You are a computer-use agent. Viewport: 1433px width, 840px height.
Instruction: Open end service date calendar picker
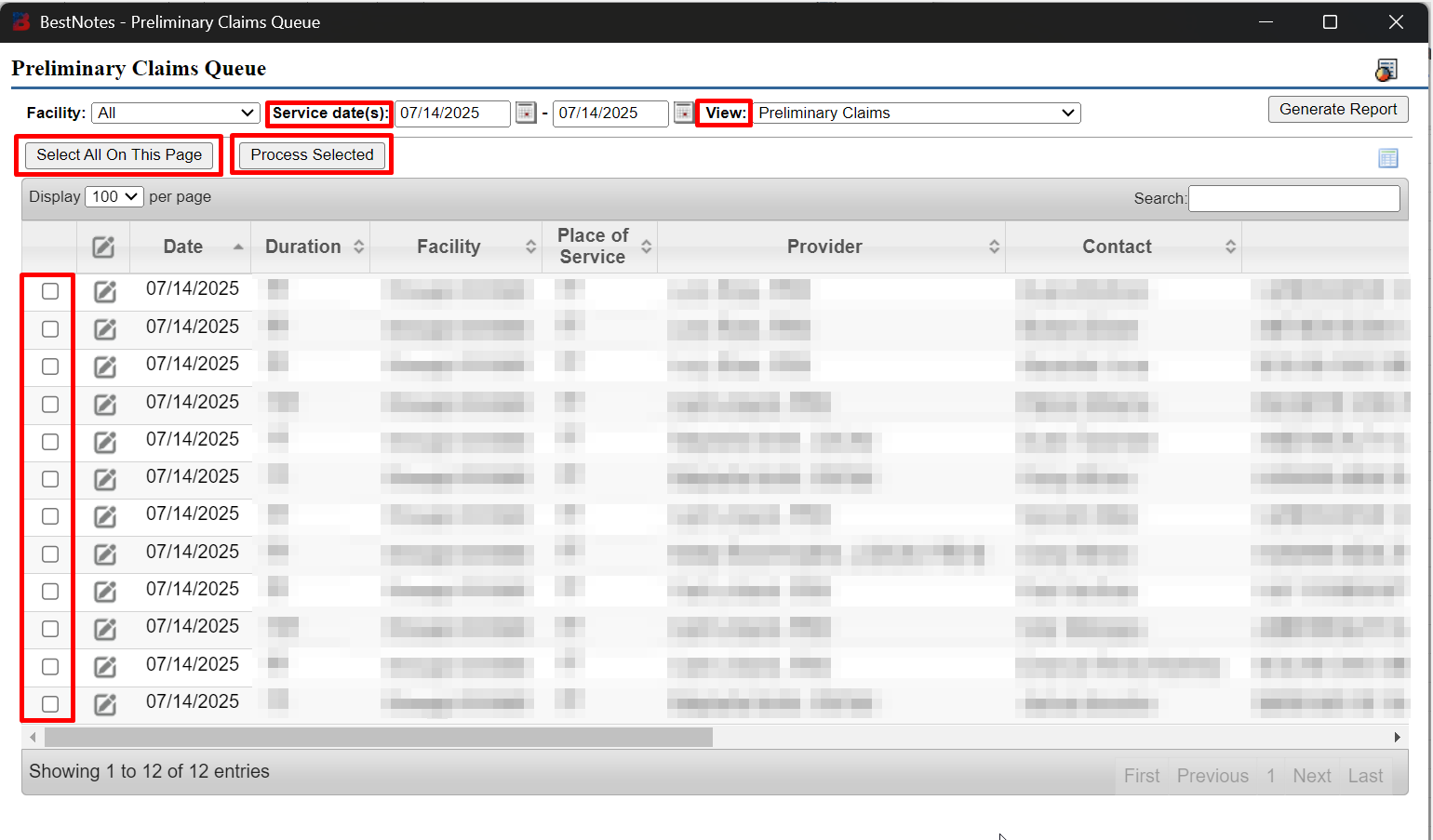click(684, 113)
